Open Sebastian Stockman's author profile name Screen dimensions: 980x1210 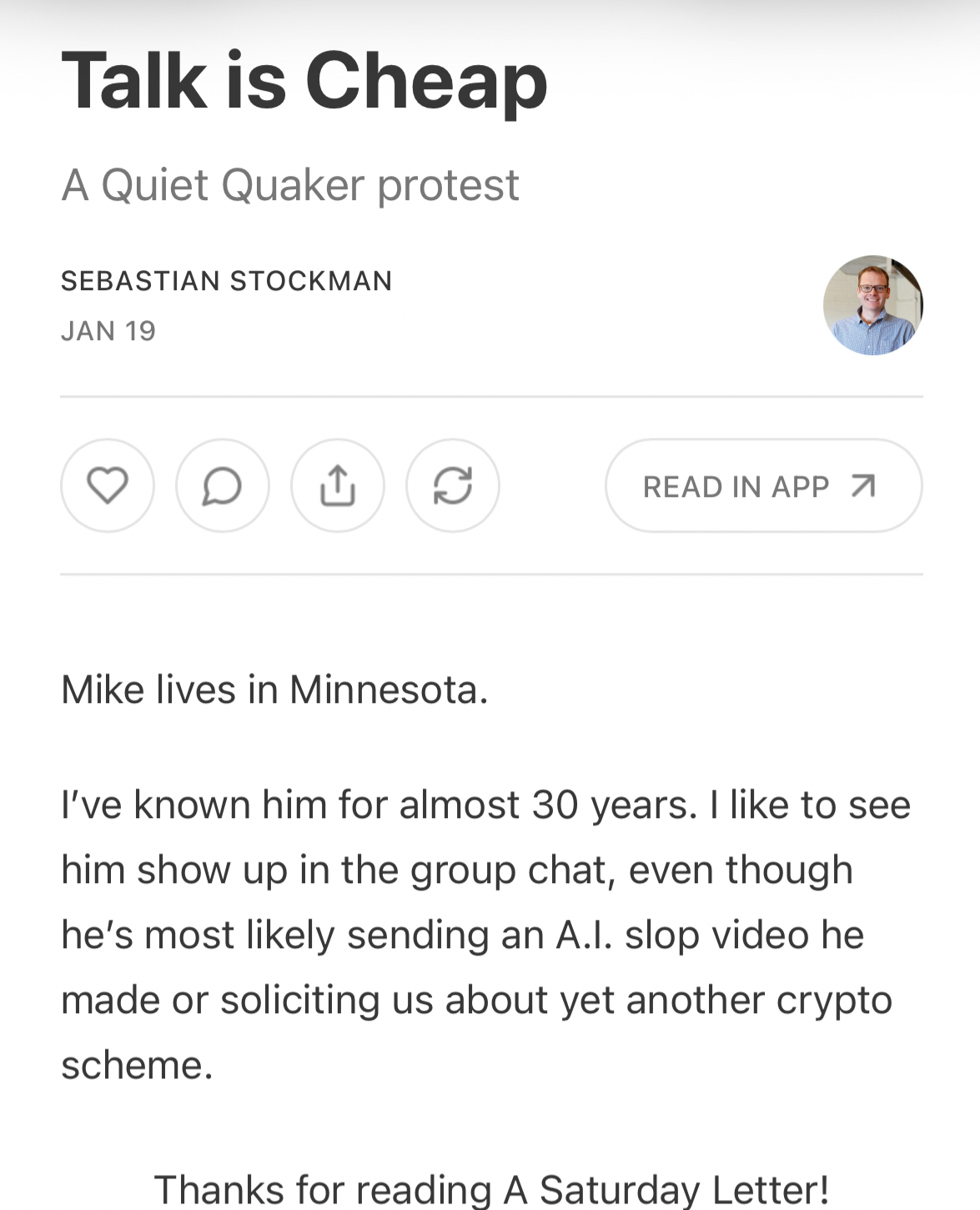tap(226, 281)
